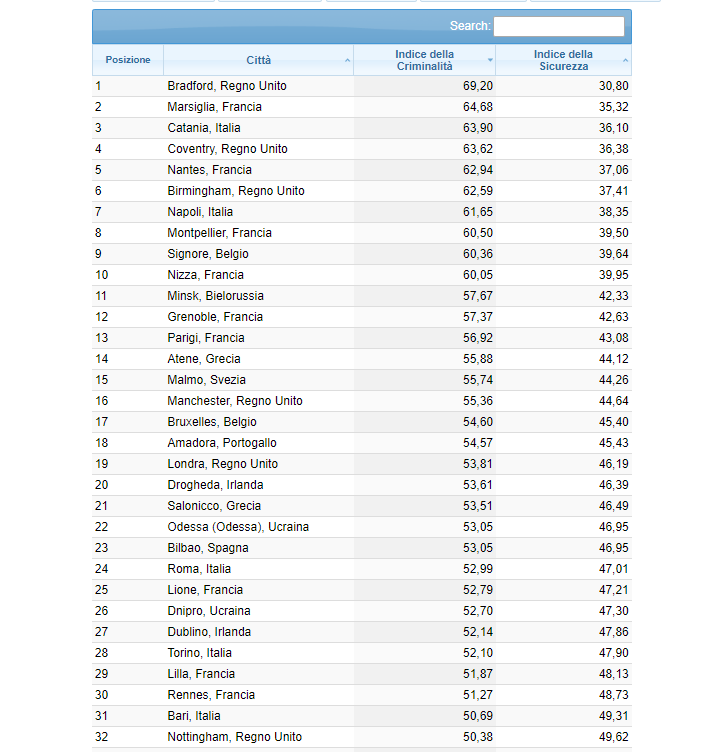The image size is (713, 752).
Task: Sort by Indice della Sicurezza header
Action: pyautogui.click(x=562, y=60)
